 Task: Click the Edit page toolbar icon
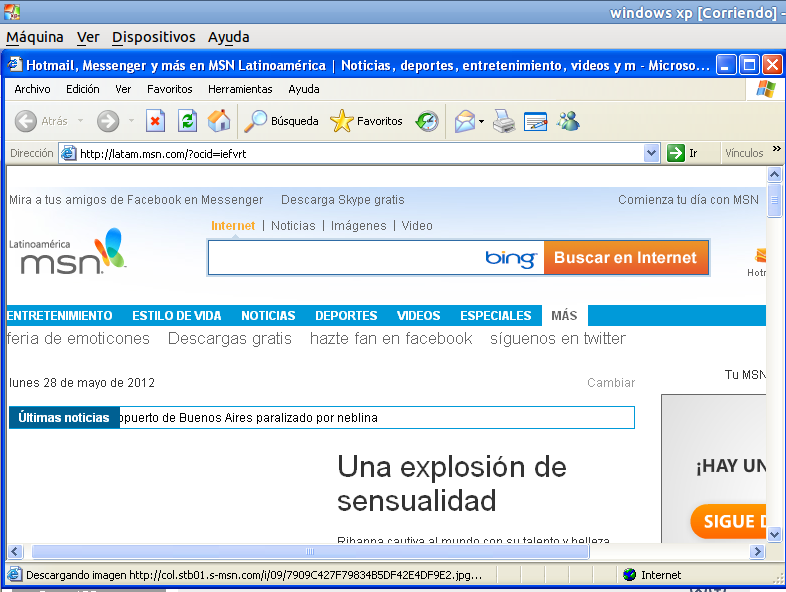point(535,121)
